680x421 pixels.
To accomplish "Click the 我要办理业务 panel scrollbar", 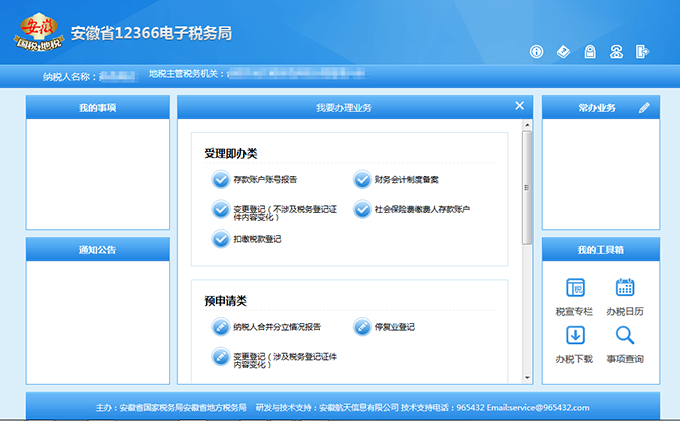I will pyautogui.click(x=527, y=188).
